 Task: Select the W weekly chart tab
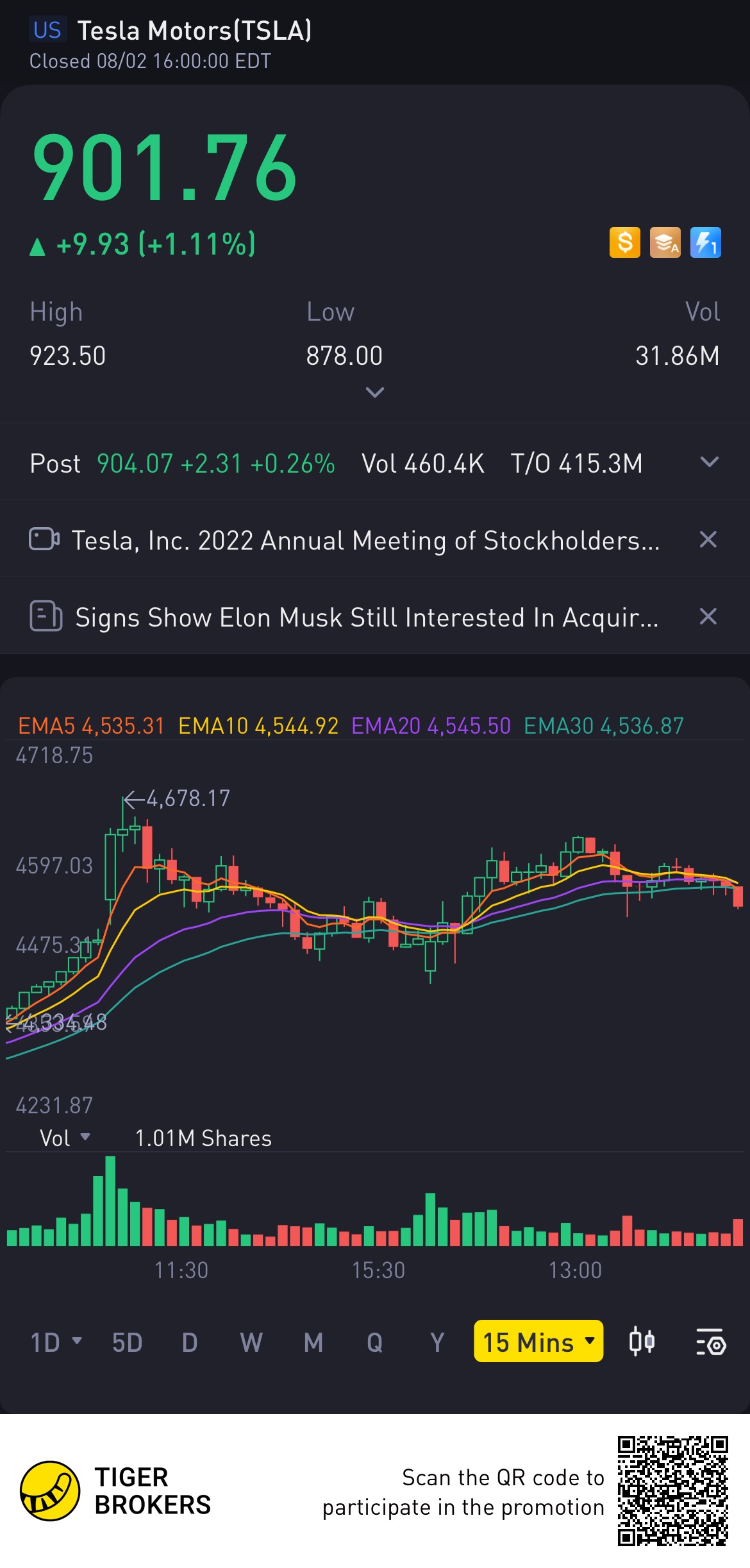click(251, 1342)
